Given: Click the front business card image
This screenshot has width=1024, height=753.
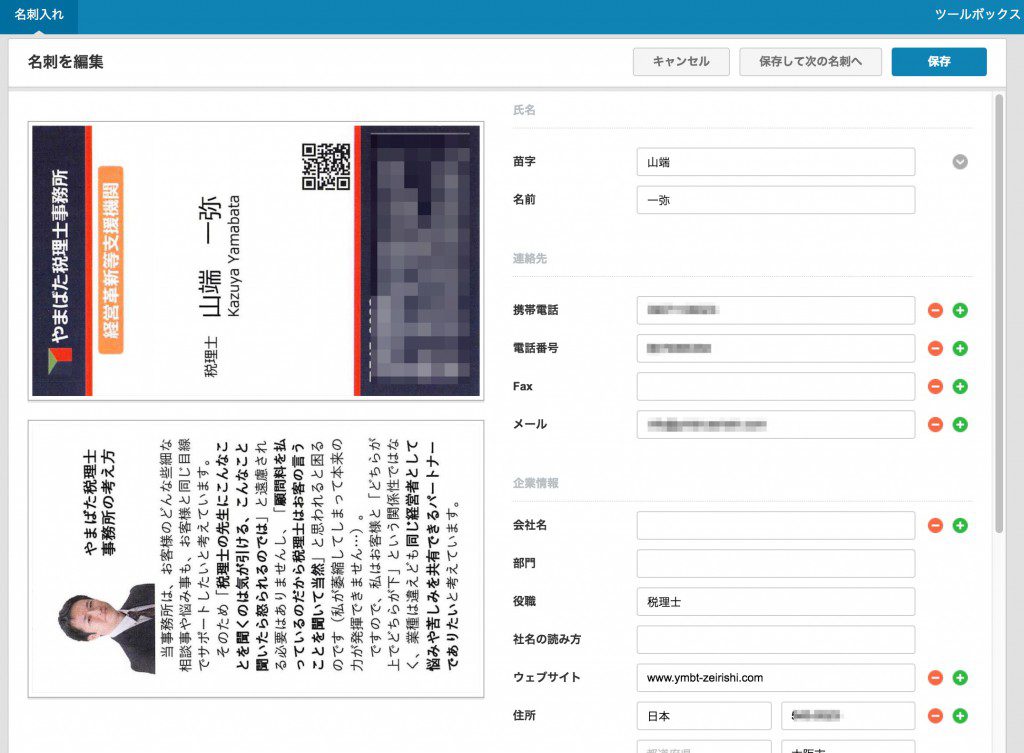Looking at the screenshot, I should 256,261.
